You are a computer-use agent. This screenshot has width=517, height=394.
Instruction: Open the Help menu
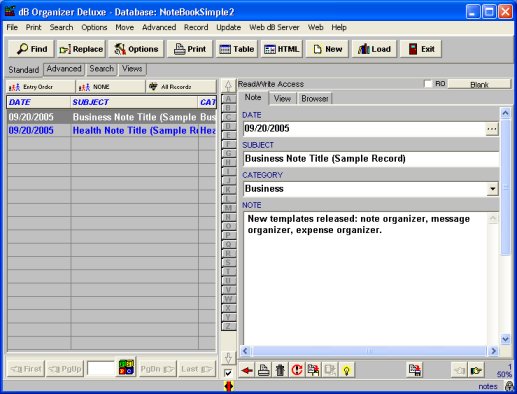339,27
